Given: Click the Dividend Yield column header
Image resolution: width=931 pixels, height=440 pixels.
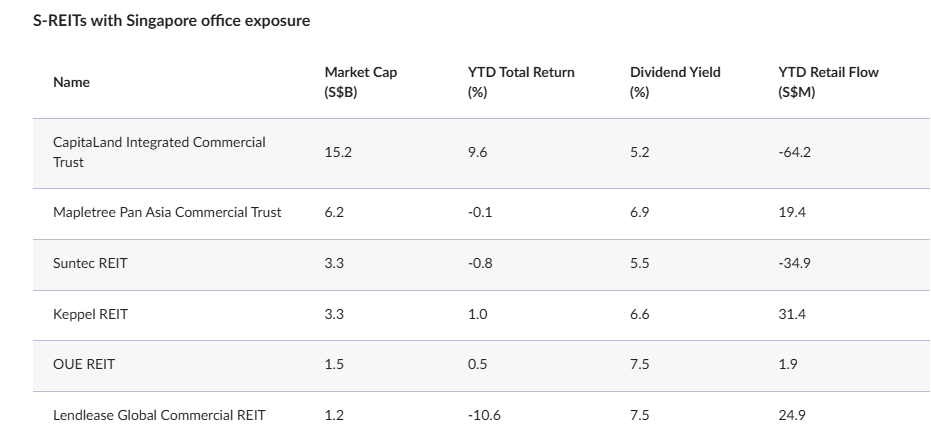Looking at the screenshot, I should tap(674, 82).
